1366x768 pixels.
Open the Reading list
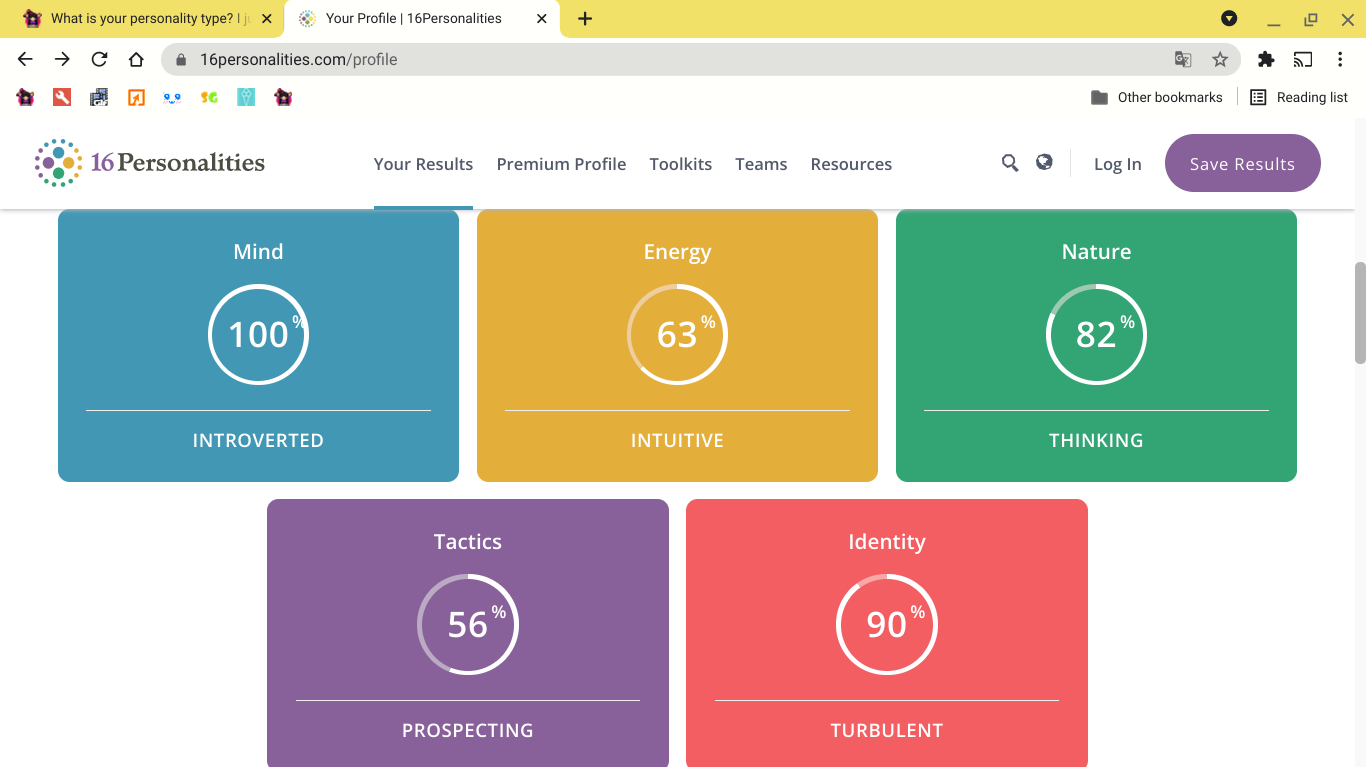1299,97
